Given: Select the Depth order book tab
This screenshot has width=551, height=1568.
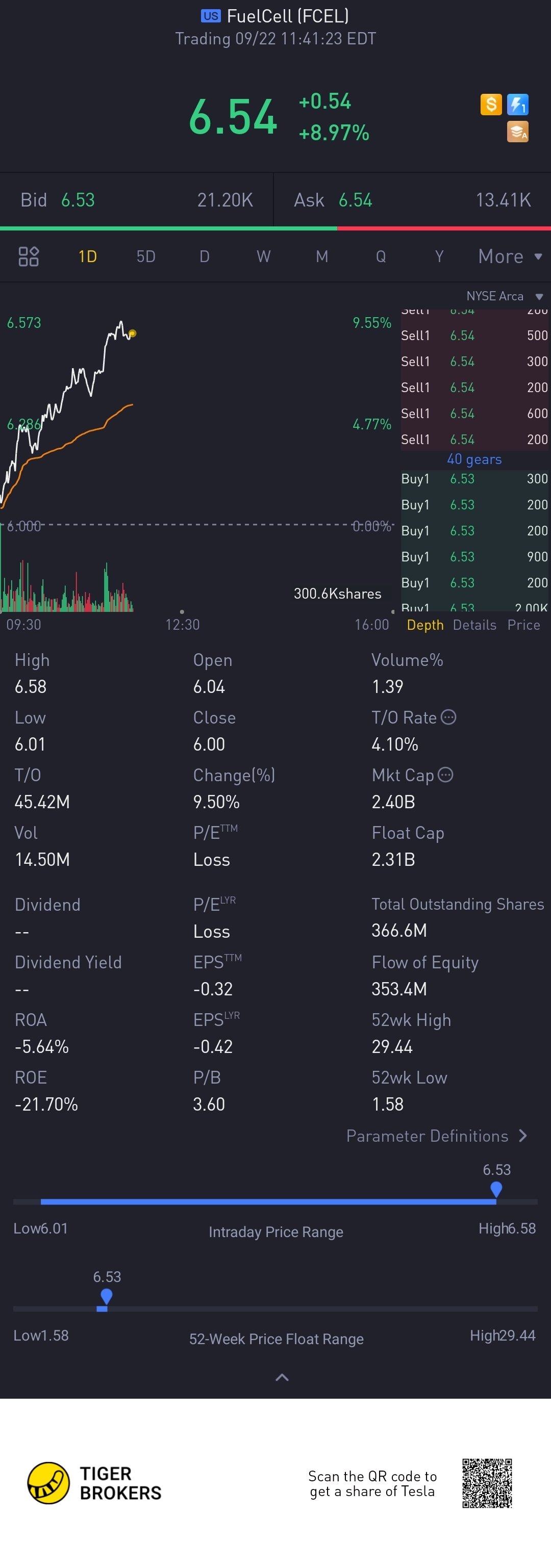Looking at the screenshot, I should pyautogui.click(x=425, y=625).
